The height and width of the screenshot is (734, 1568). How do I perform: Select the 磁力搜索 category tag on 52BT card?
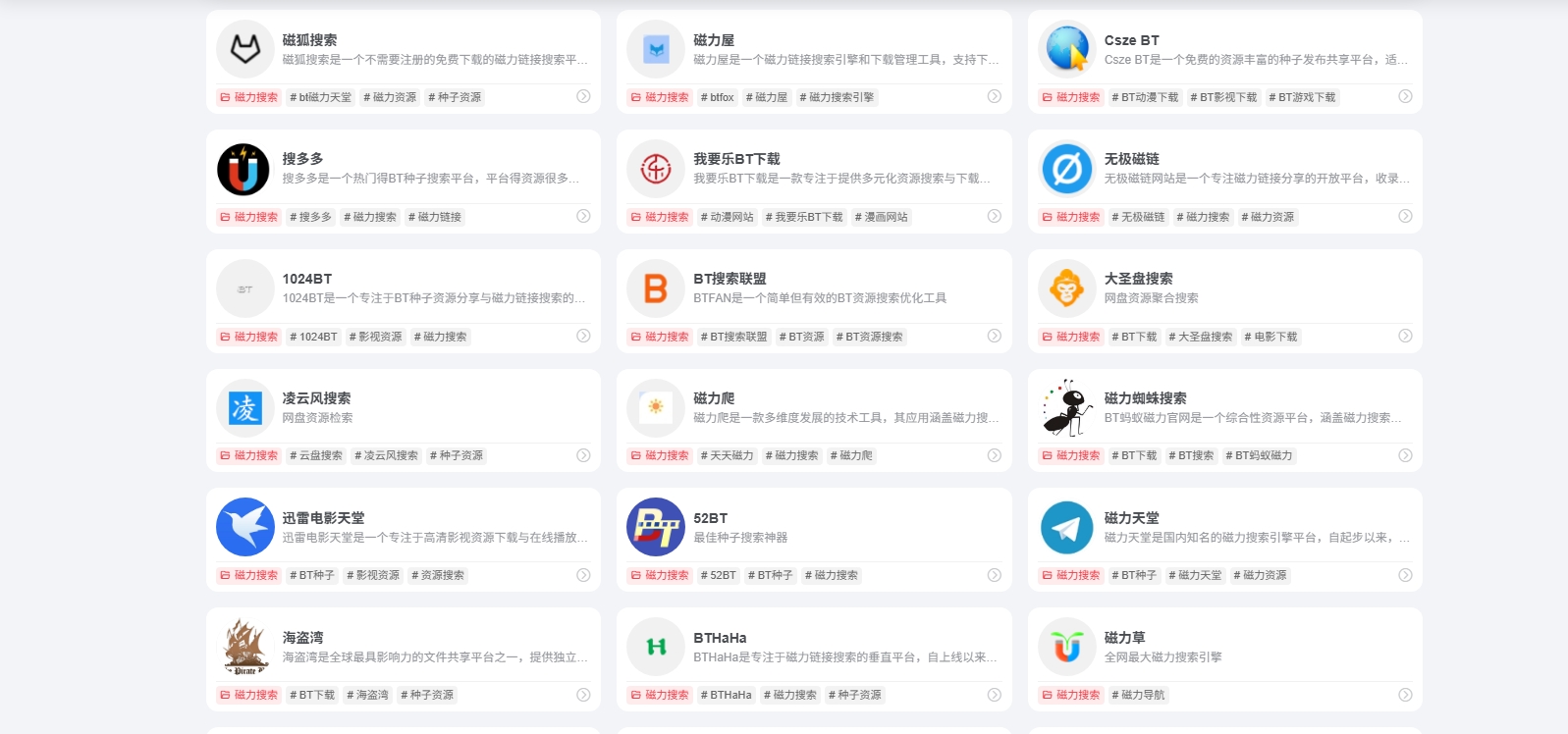[x=660, y=575]
